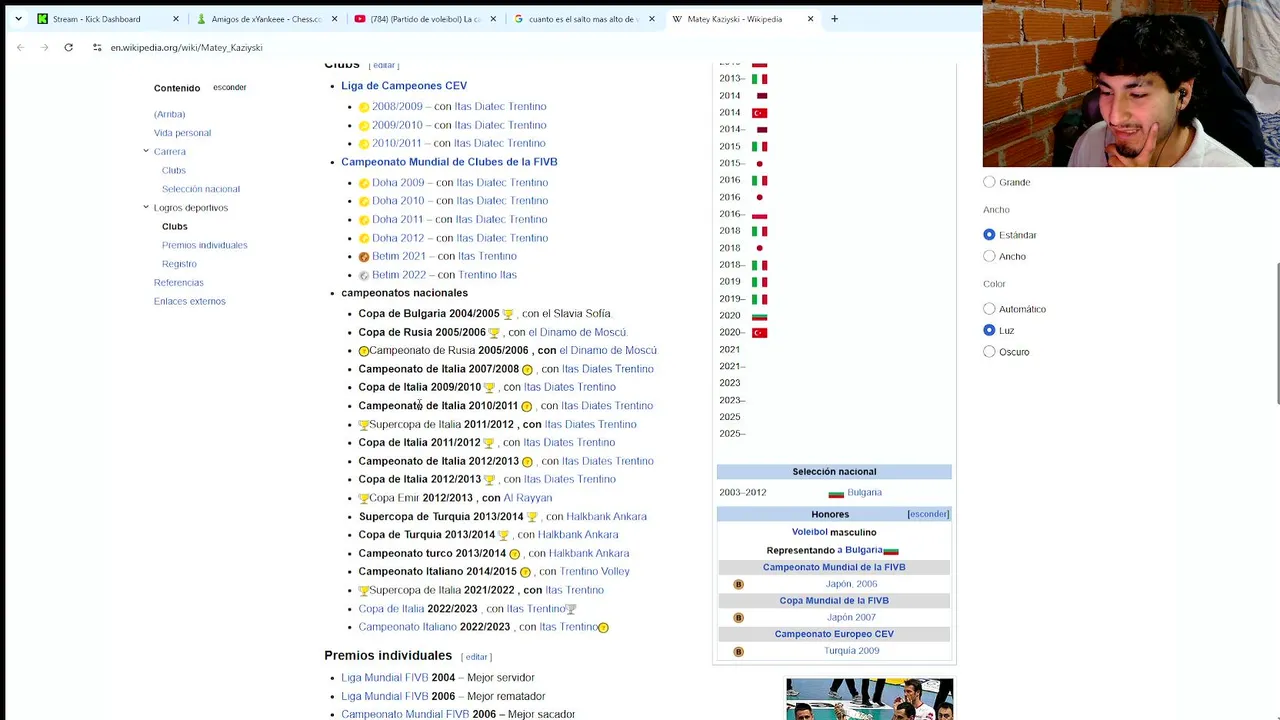Select the Luz color option
1280x720 pixels.
point(989,330)
